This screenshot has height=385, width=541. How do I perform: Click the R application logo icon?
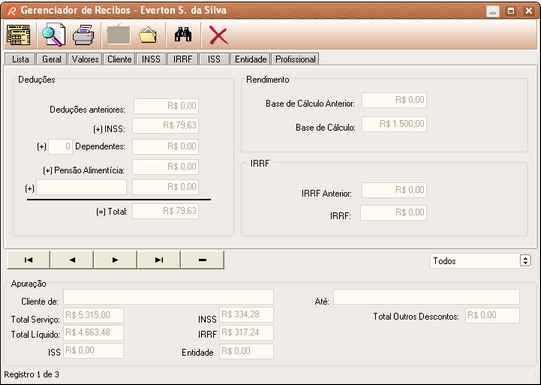tap(11, 11)
